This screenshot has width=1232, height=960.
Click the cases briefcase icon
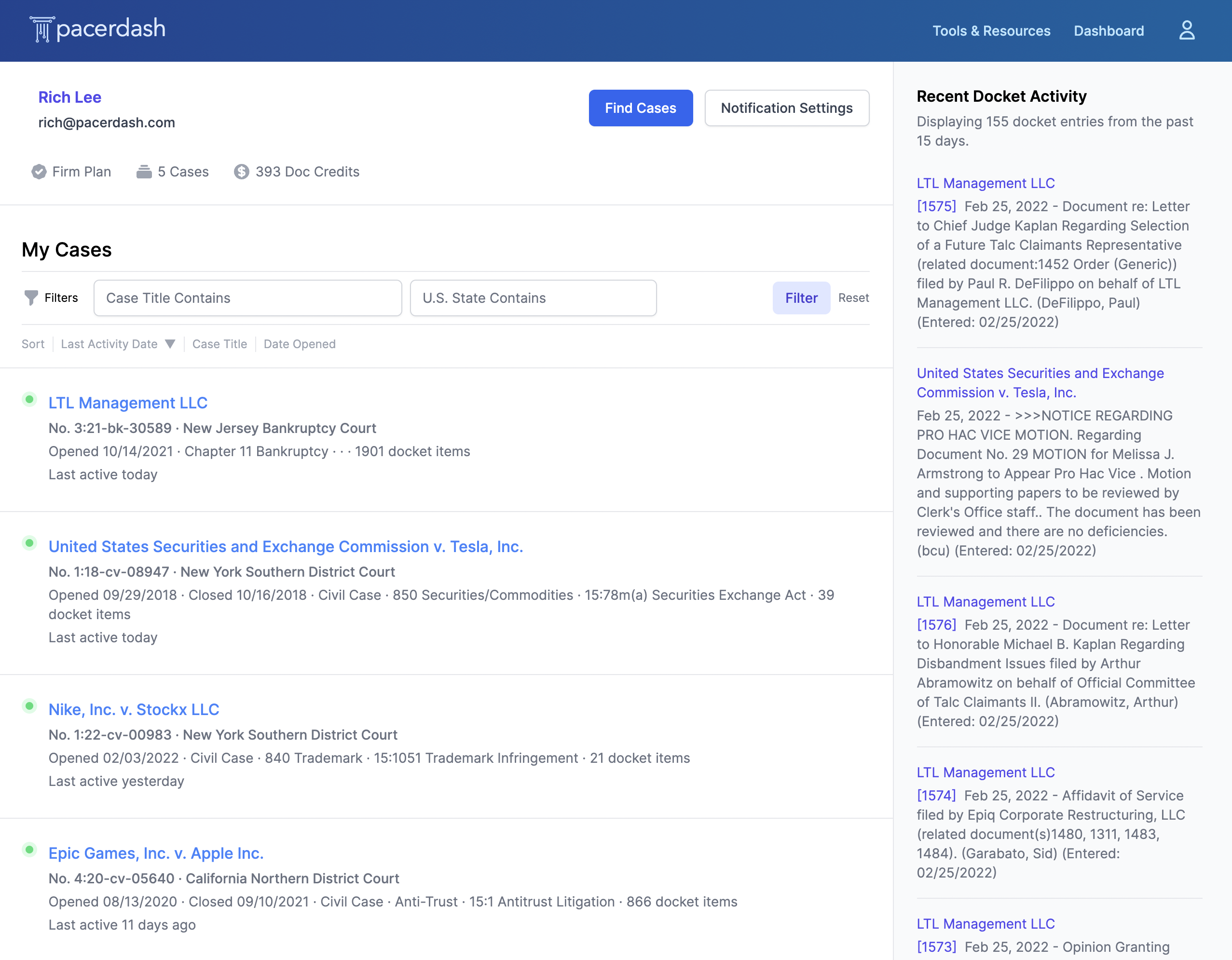[x=144, y=172]
